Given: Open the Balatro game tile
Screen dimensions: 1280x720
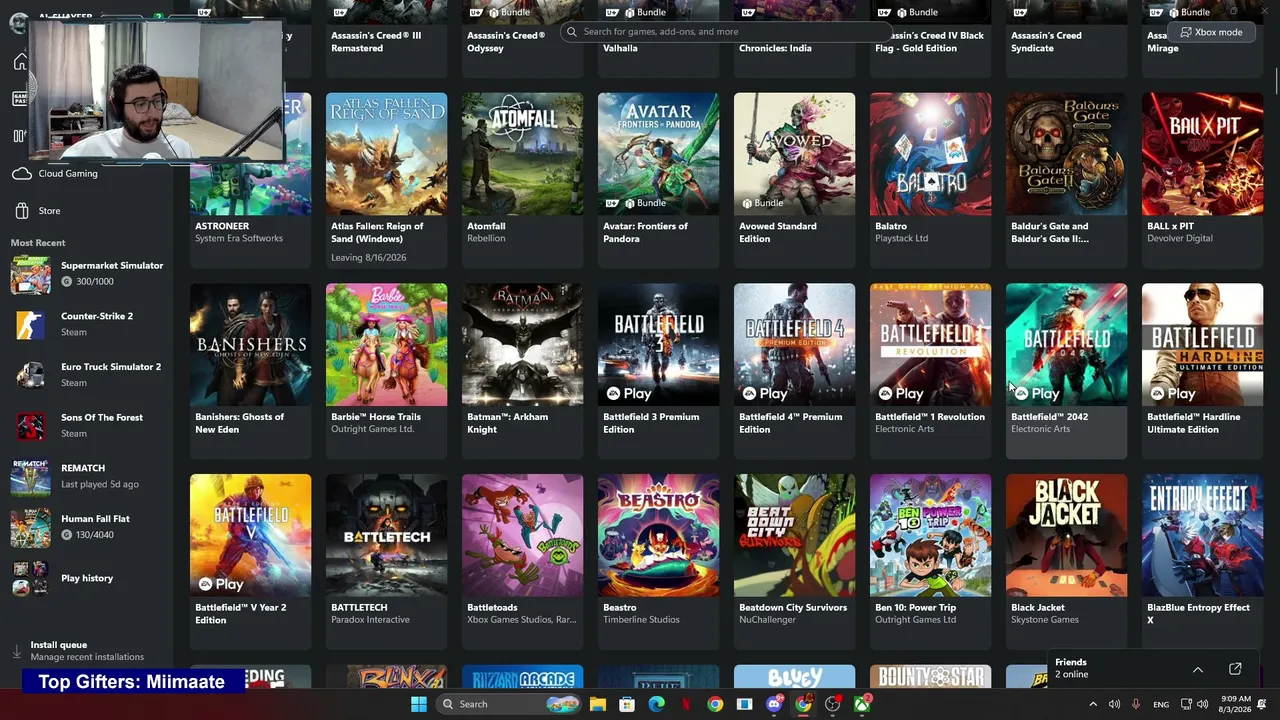Looking at the screenshot, I should click(930, 180).
